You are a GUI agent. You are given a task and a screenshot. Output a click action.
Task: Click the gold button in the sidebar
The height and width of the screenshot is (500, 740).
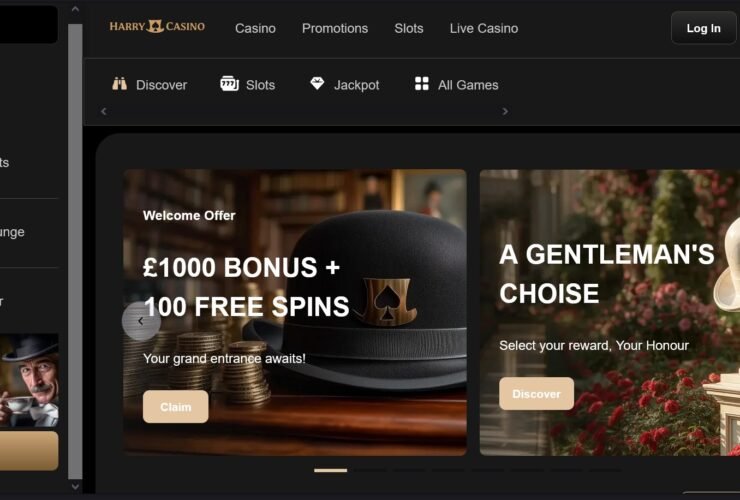29,451
